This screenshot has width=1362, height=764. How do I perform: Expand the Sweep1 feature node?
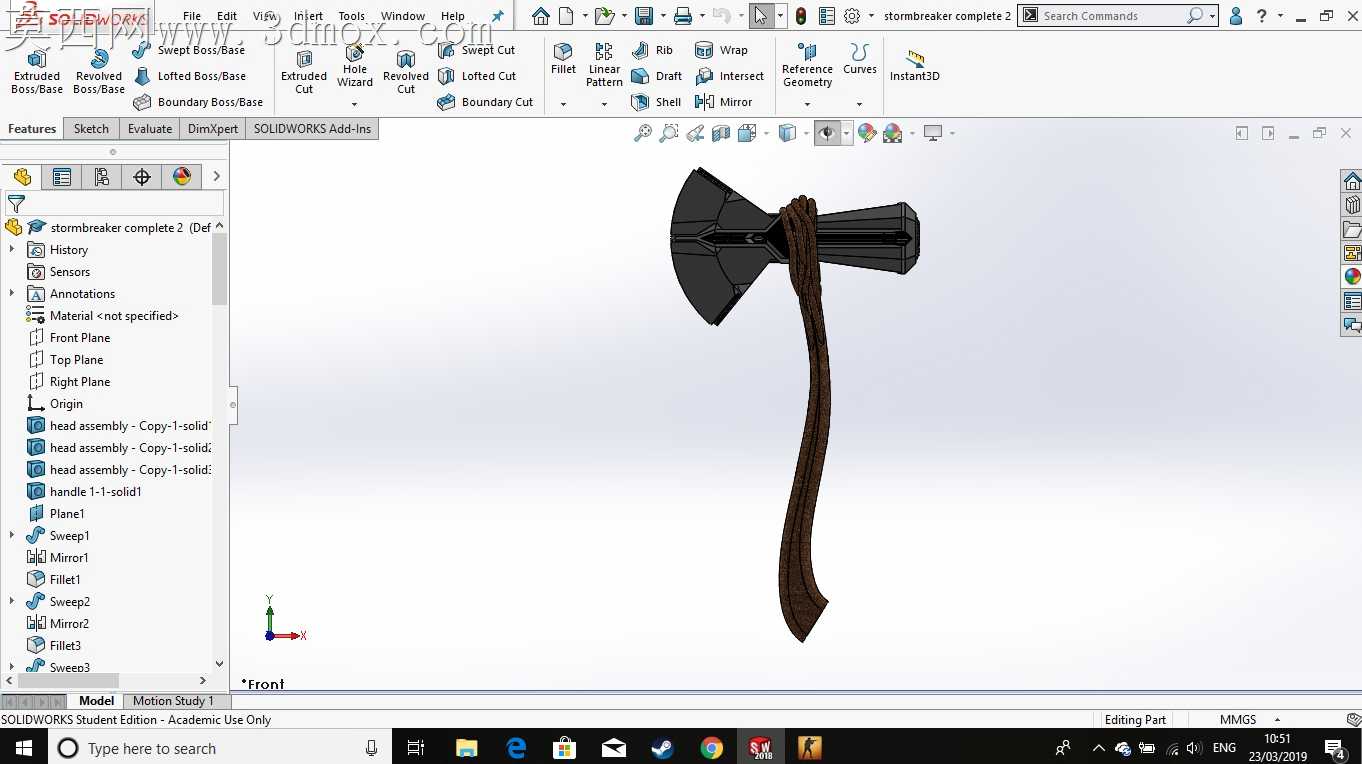pyautogui.click(x=12, y=536)
